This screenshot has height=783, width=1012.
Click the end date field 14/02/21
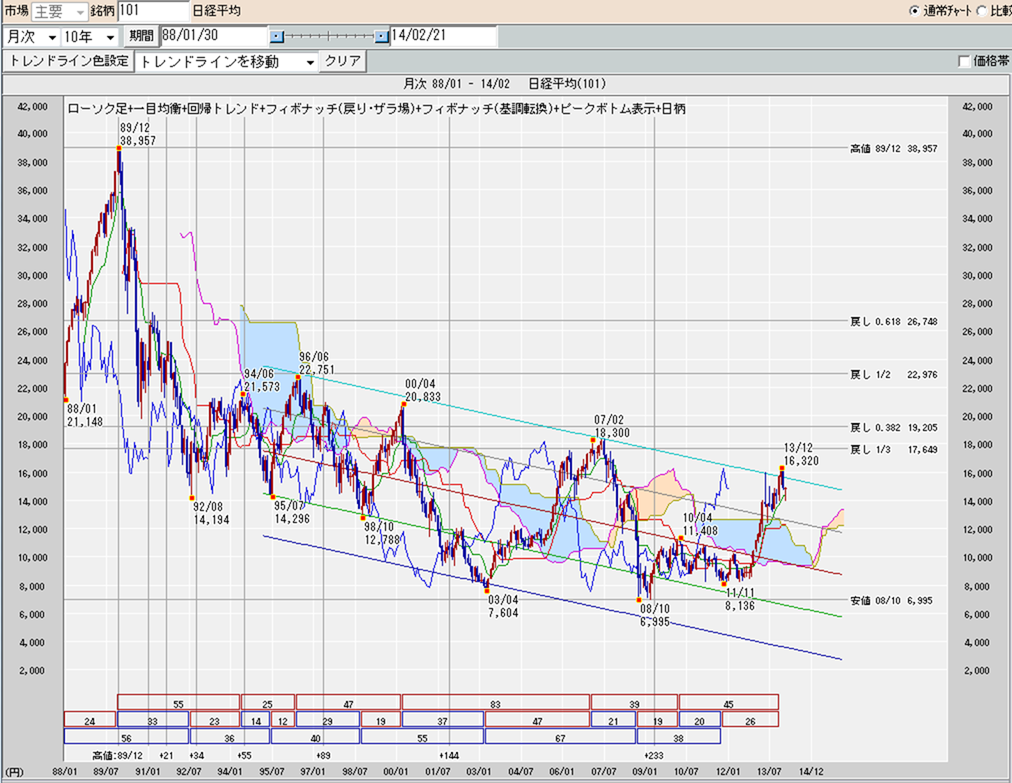tap(443, 36)
